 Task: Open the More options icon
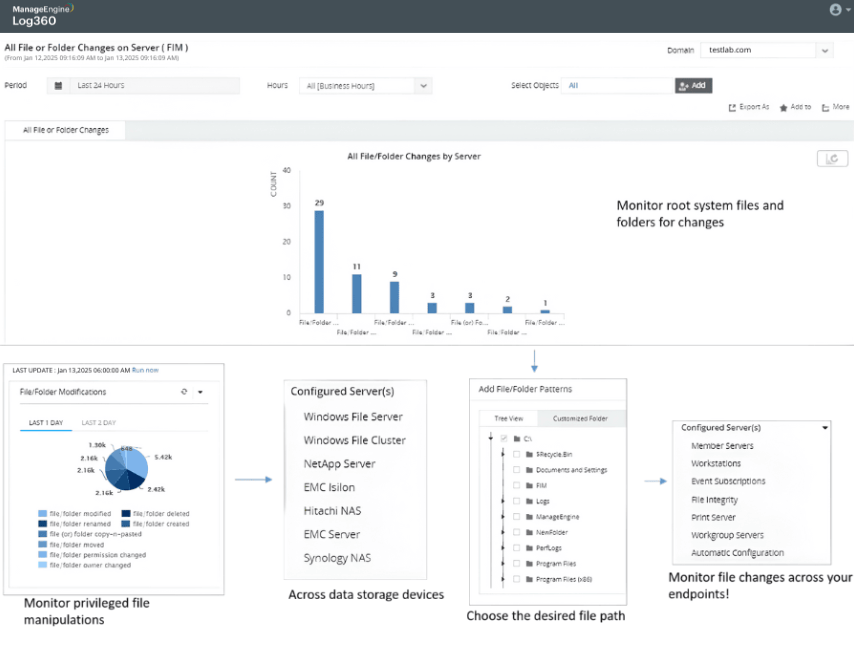(x=826, y=107)
